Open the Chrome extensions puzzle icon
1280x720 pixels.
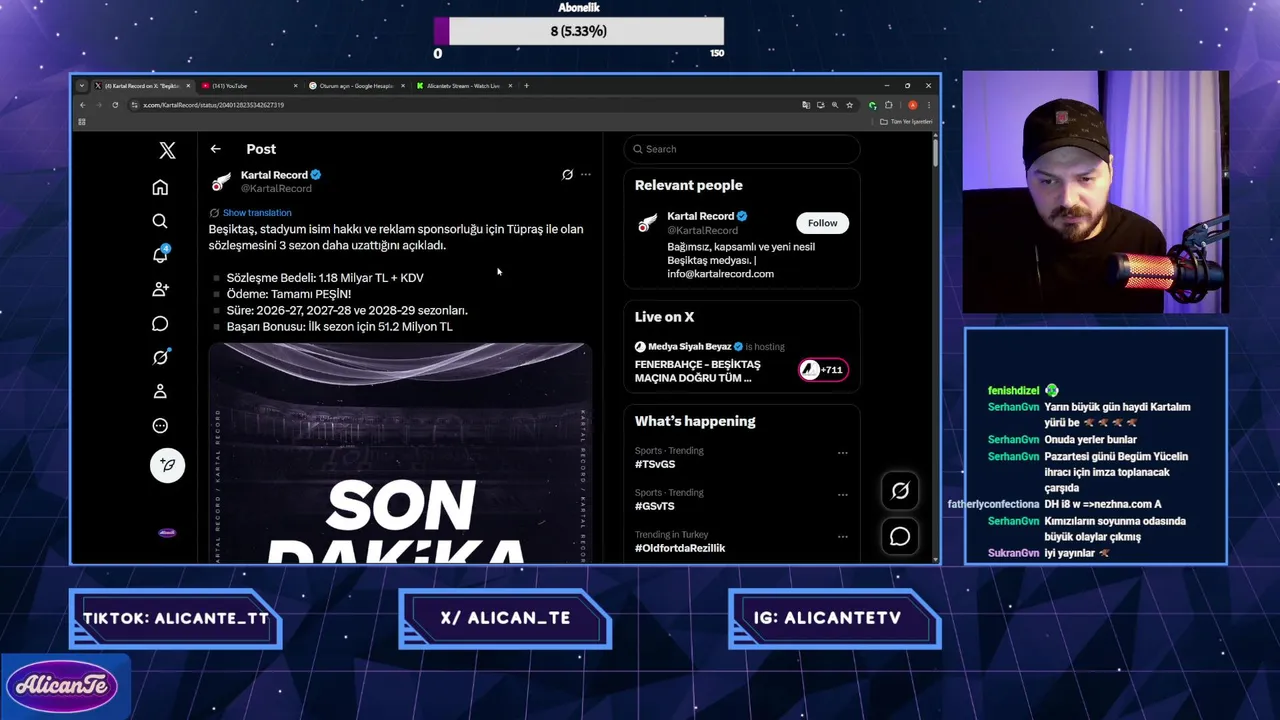click(x=888, y=105)
